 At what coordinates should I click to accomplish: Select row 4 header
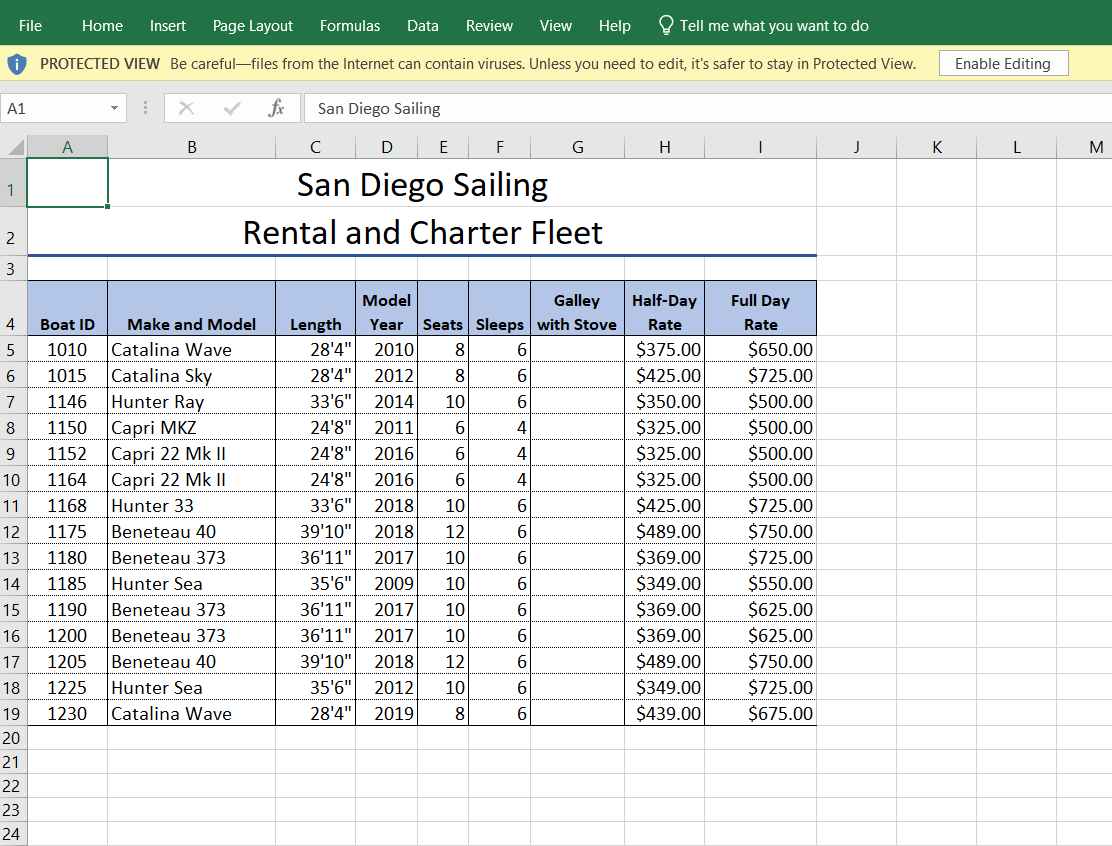click(x=13, y=308)
